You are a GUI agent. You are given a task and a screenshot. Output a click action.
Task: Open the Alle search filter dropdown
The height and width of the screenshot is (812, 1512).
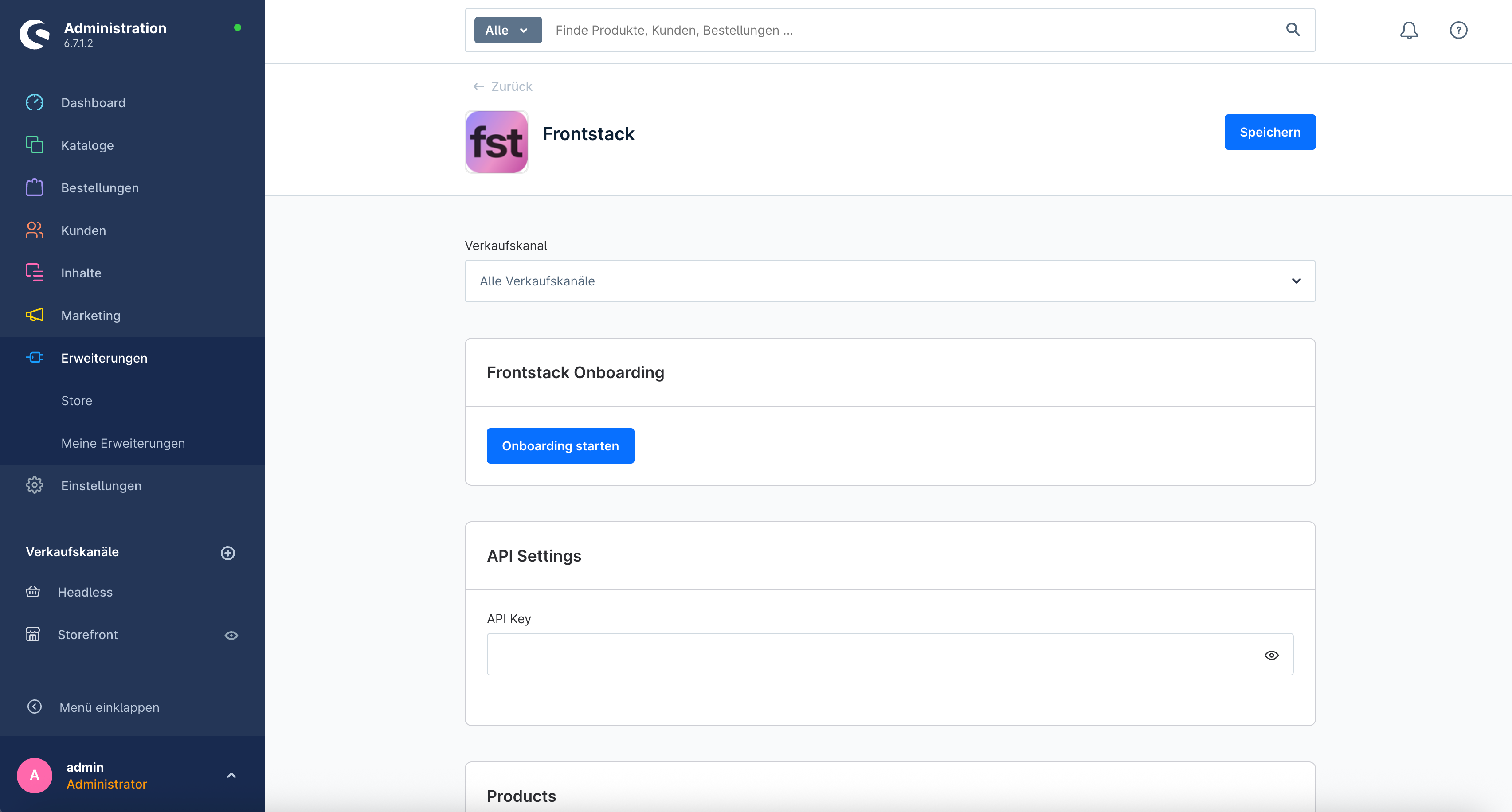(x=508, y=30)
